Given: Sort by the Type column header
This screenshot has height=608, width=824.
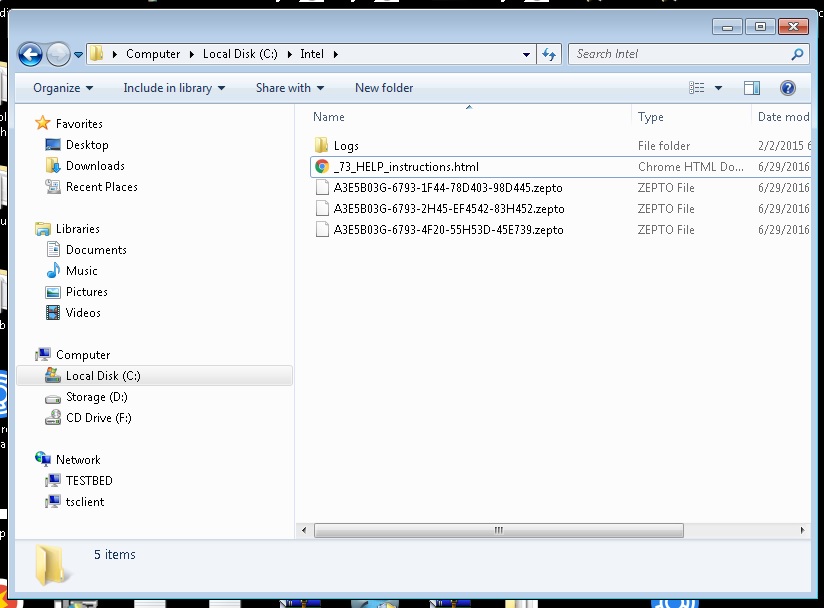Looking at the screenshot, I should (651, 117).
